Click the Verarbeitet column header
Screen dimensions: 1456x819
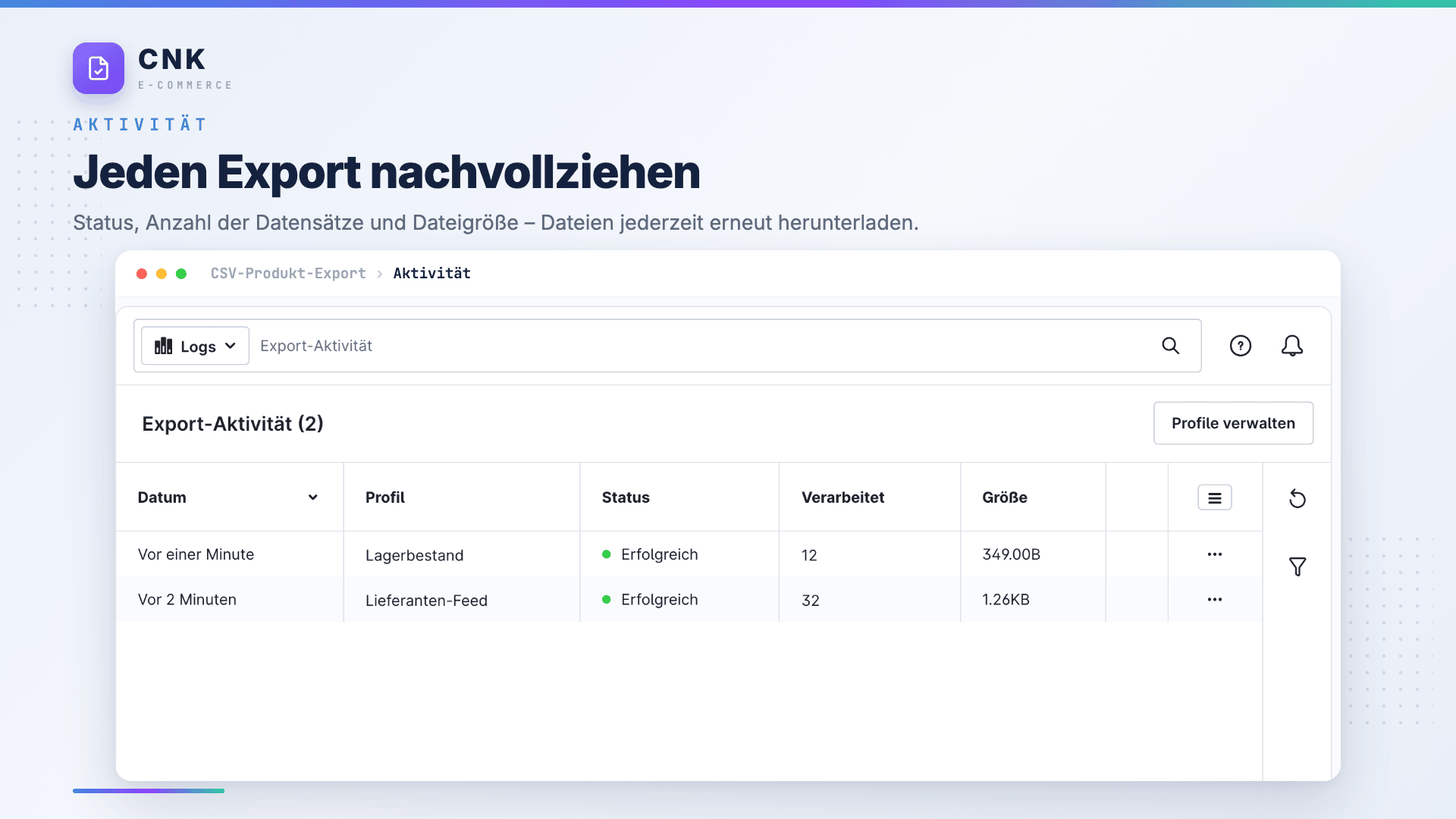tap(843, 497)
